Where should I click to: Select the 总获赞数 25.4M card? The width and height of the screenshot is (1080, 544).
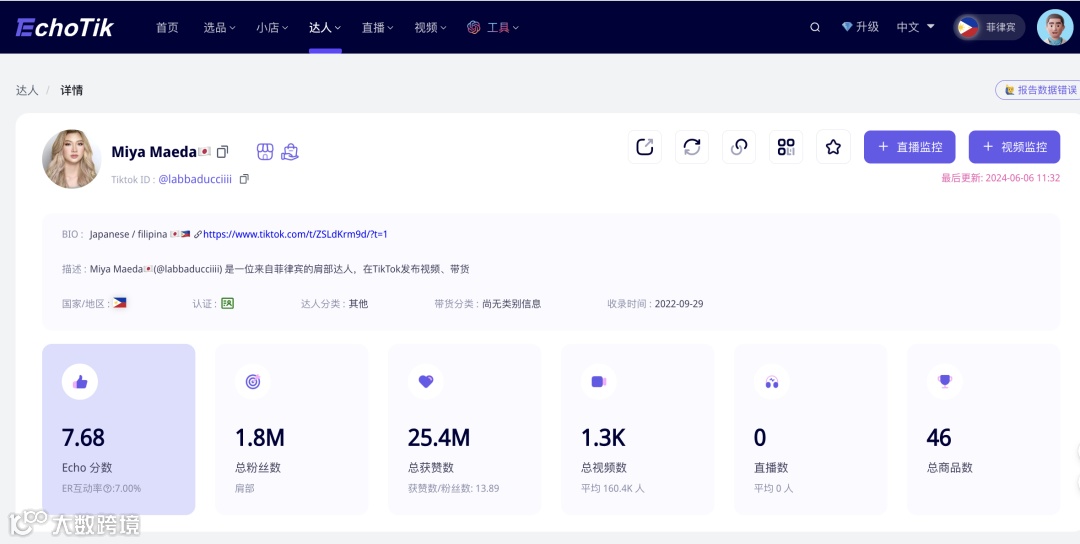point(464,429)
